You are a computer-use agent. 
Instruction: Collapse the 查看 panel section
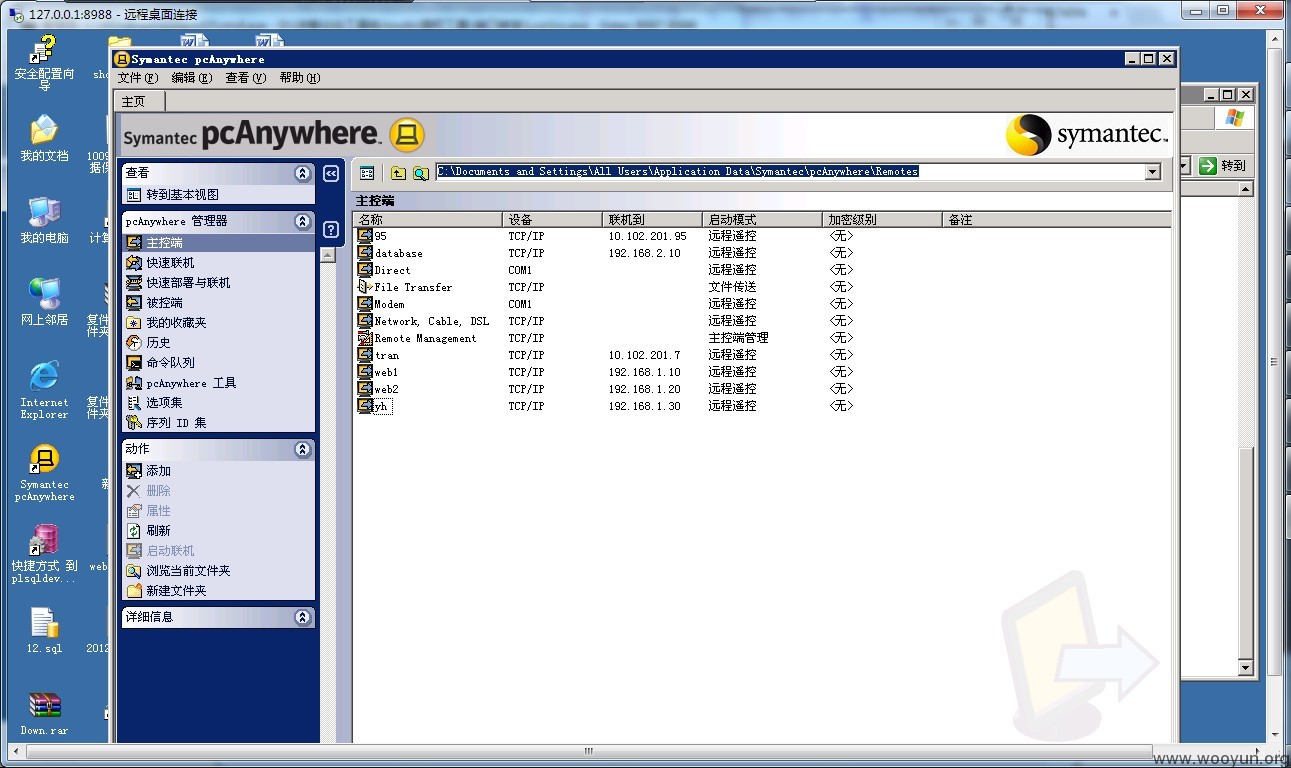[x=303, y=173]
